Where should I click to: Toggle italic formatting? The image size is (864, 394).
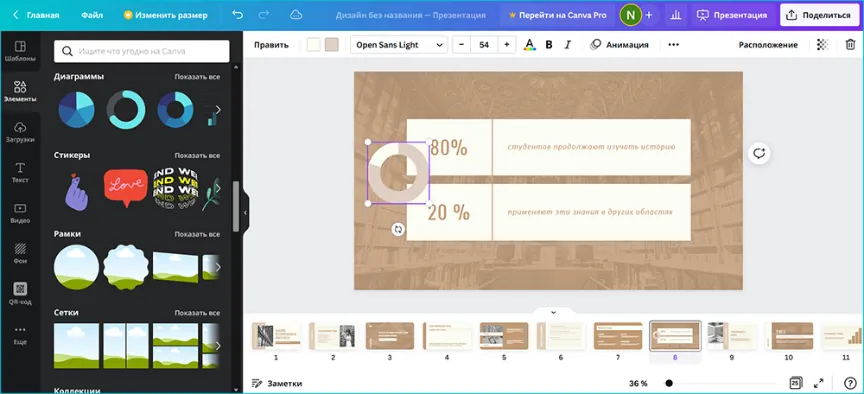[568, 45]
